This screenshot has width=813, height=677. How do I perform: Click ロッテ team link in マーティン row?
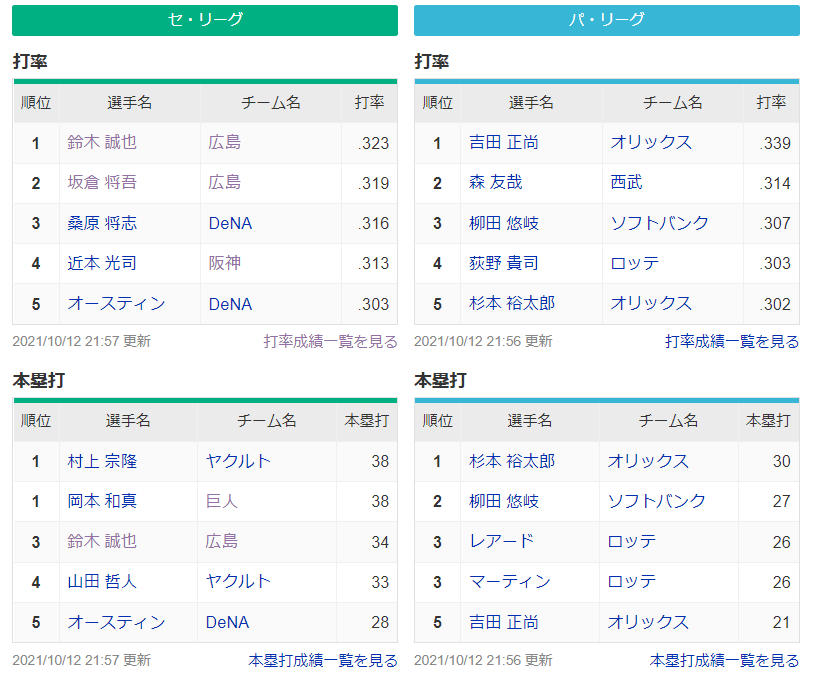(632, 582)
